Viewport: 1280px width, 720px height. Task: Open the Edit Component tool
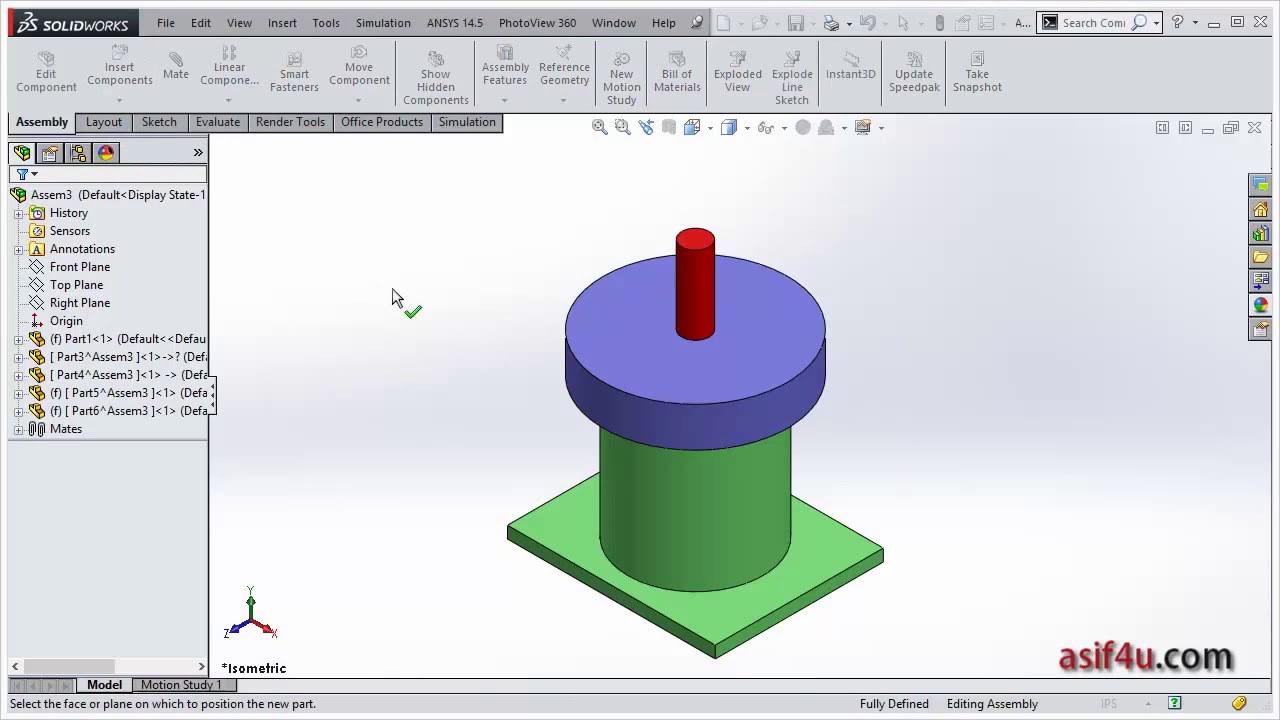pos(46,72)
